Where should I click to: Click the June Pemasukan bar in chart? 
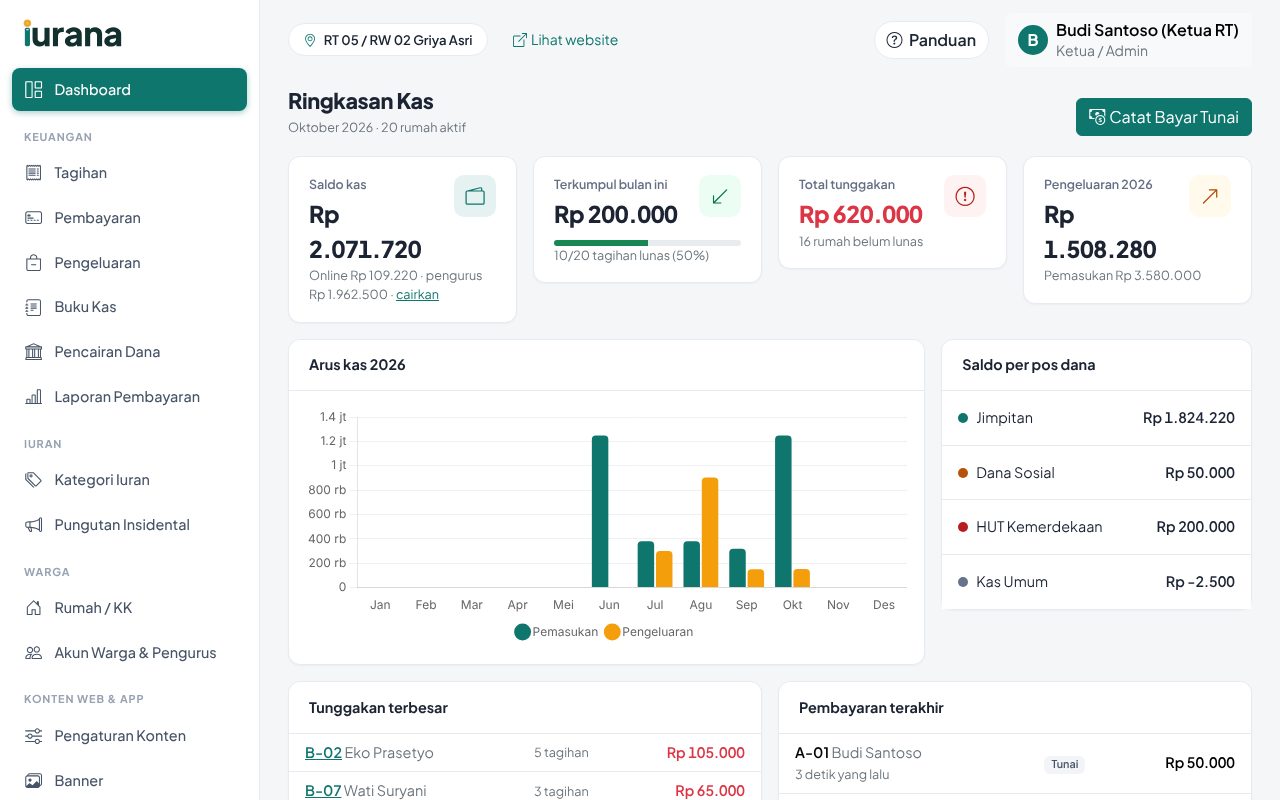600,511
